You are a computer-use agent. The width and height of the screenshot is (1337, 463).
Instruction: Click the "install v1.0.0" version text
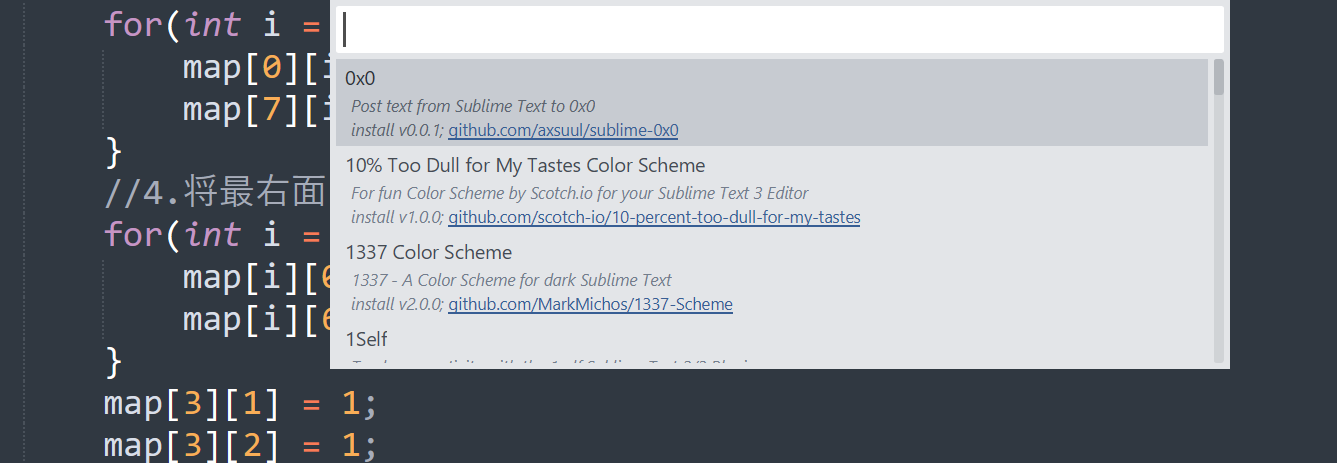(396, 217)
